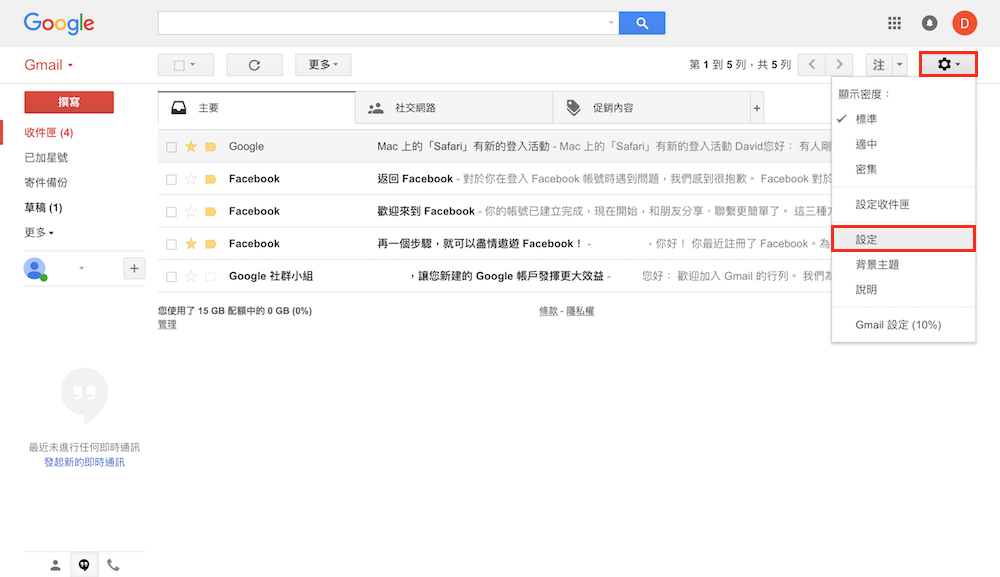The image size is (1000, 577).
Task: Switch to the 社交網路 tab
Action: pyautogui.click(x=415, y=108)
